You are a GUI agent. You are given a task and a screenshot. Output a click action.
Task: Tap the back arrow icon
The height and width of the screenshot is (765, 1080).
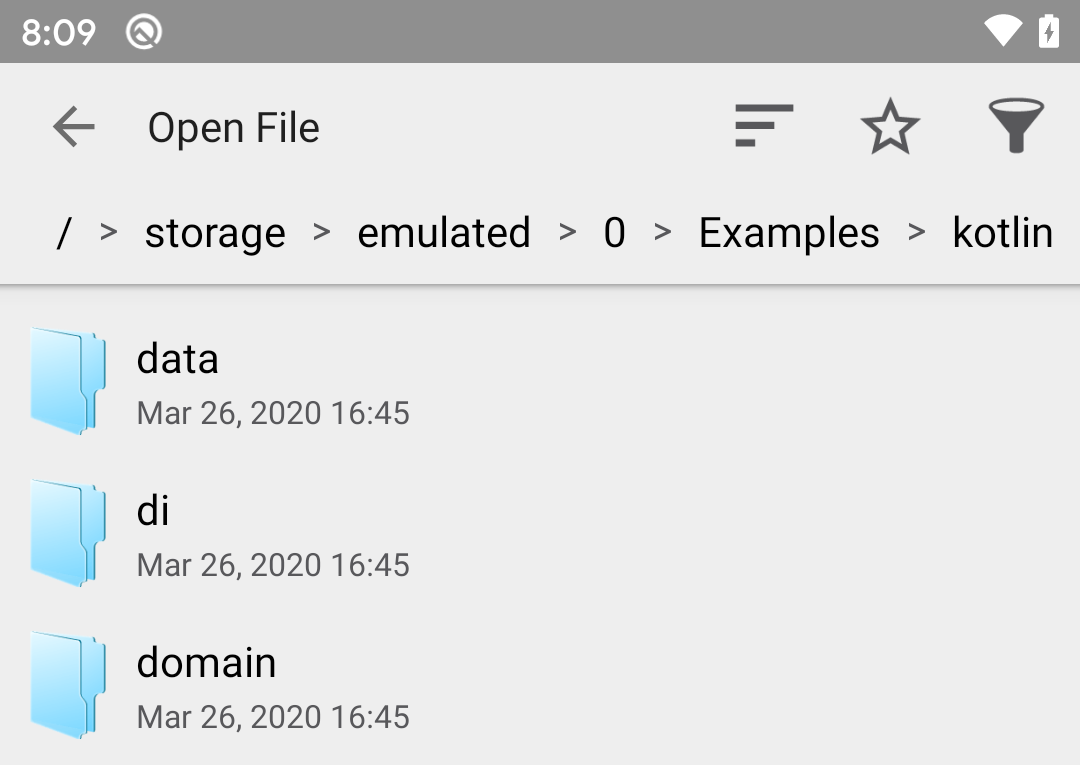[73, 127]
